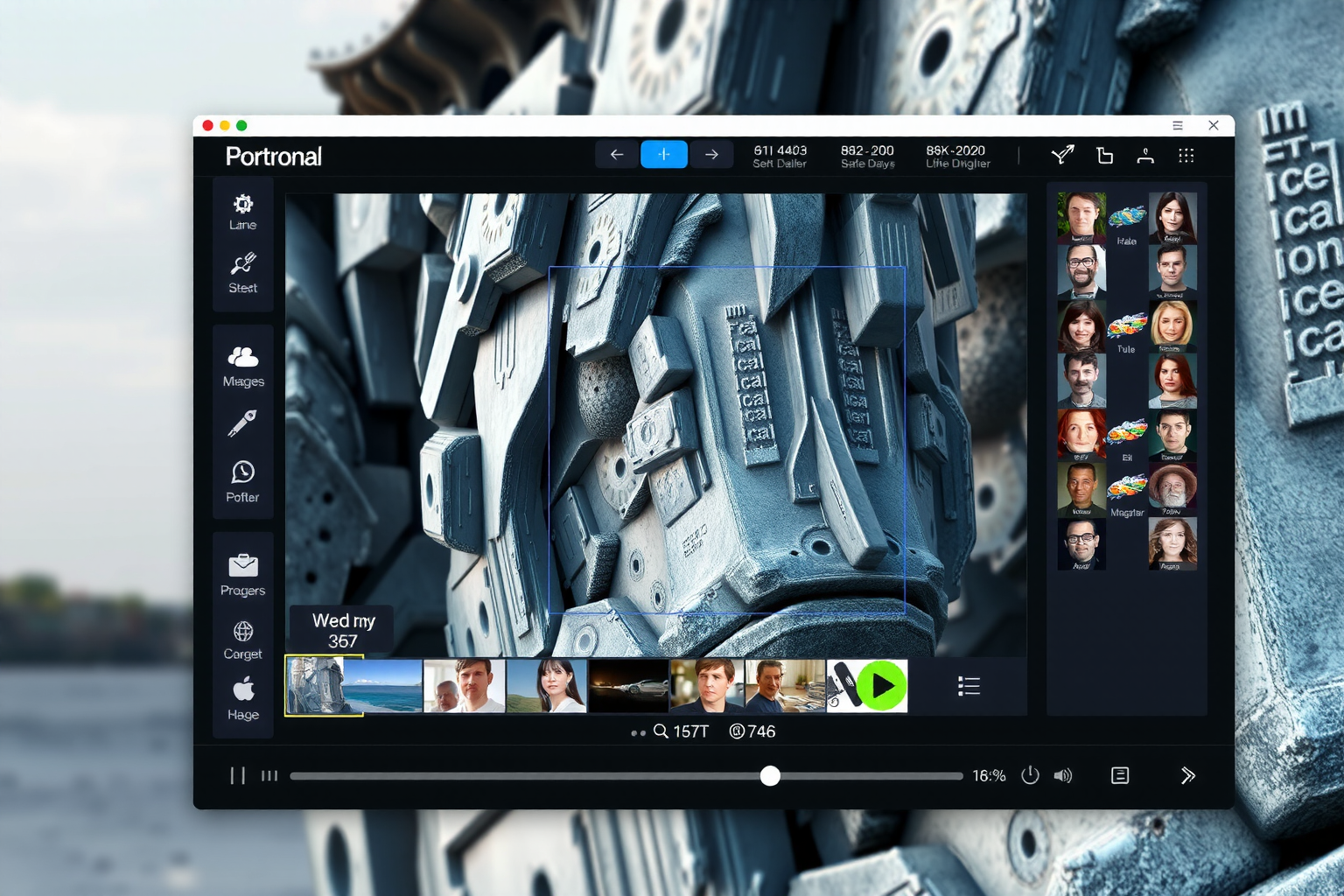Image resolution: width=1344 pixels, height=896 pixels.
Task: Expand the filmstrip list menu icon
Action: click(x=969, y=686)
